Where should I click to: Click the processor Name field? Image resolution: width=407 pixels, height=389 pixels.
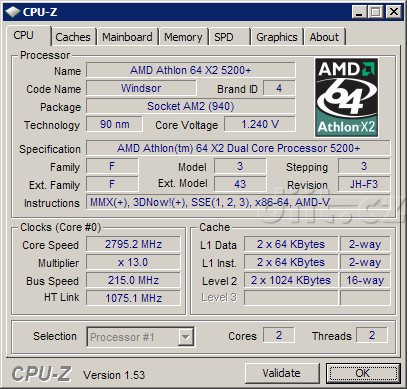click(191, 70)
